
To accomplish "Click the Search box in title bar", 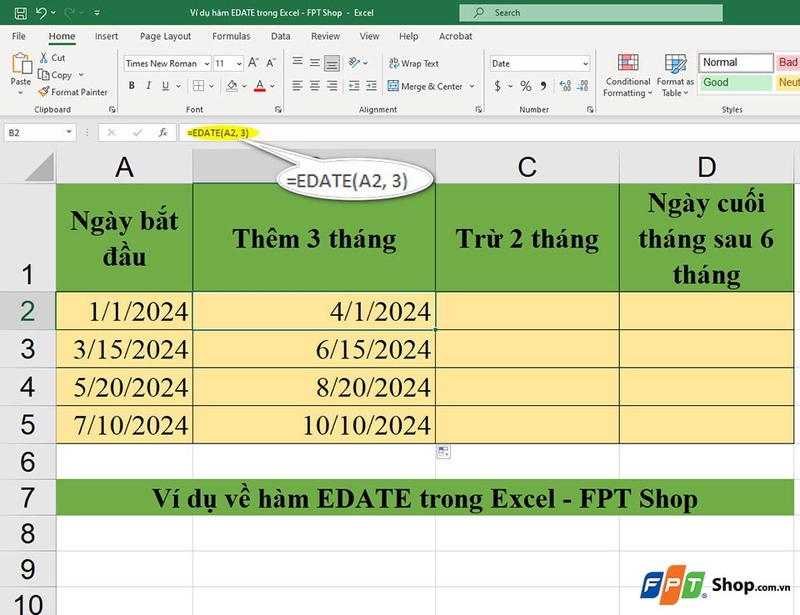I will coord(591,13).
